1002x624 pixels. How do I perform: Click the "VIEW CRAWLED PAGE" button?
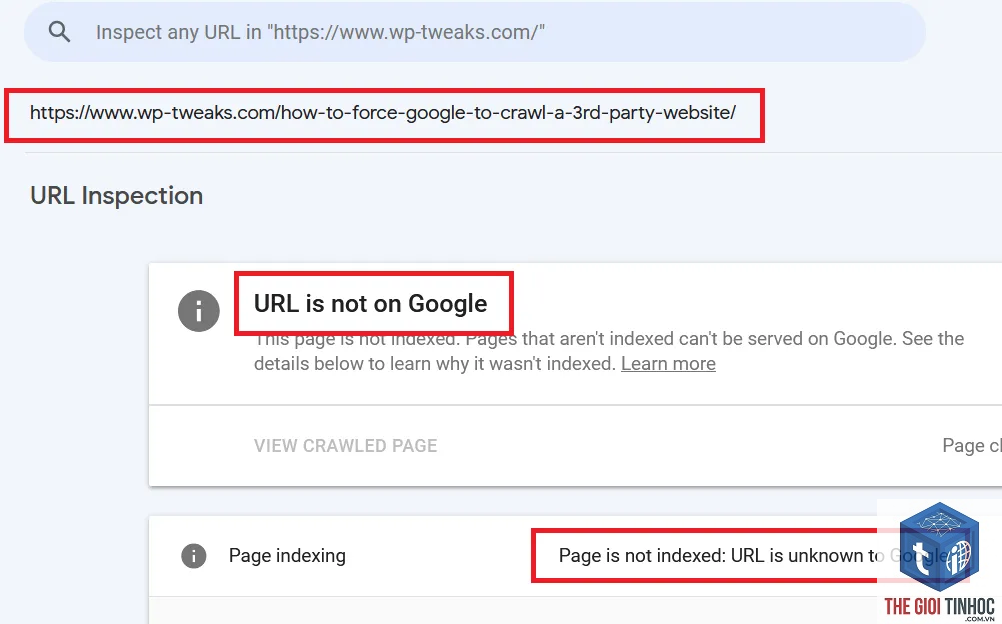[345, 446]
